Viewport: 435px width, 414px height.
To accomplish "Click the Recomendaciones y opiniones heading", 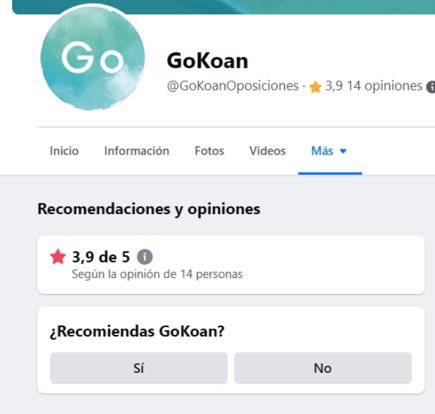I will click(x=149, y=209).
